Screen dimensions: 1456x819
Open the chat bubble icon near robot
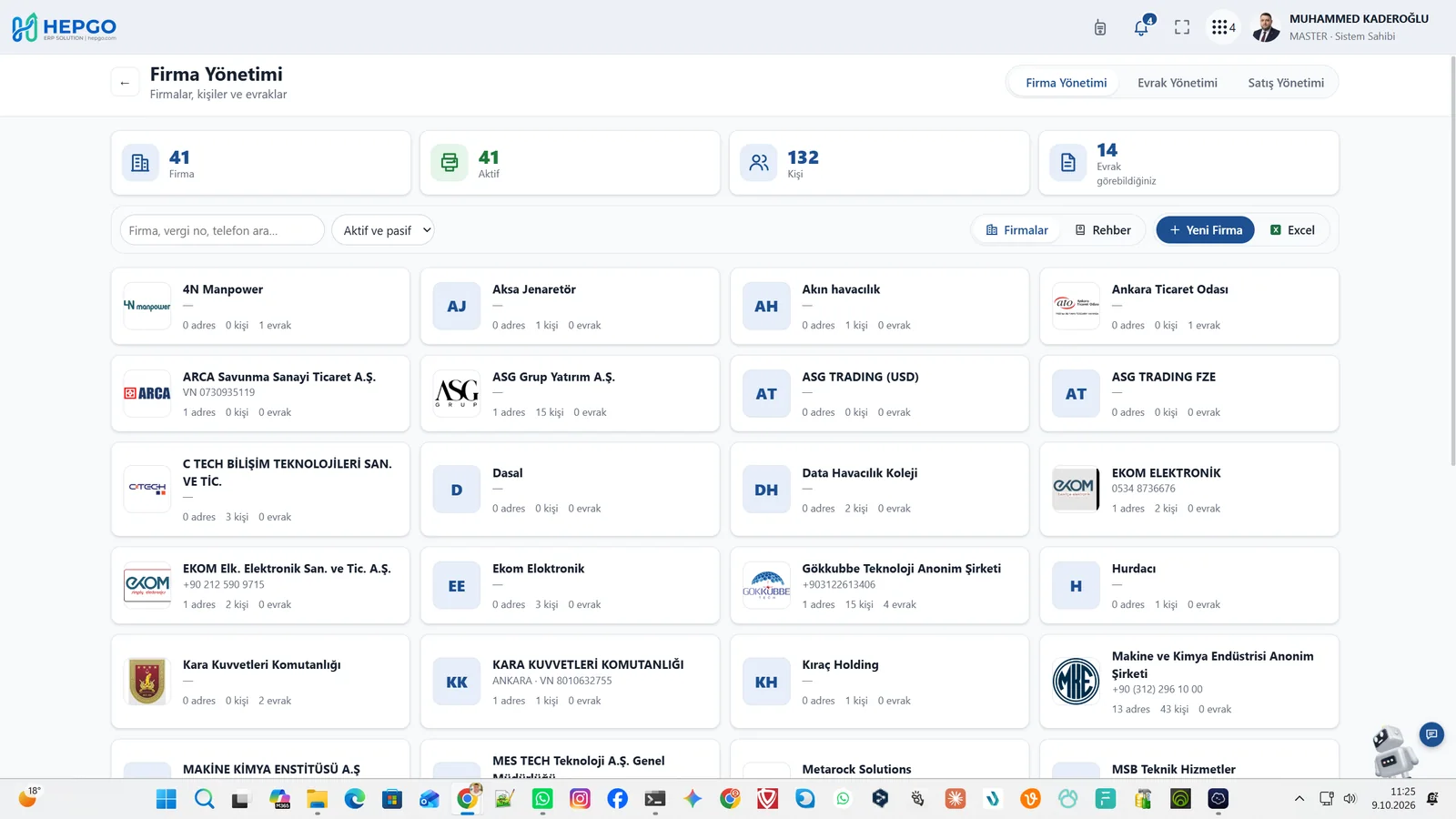pos(1431,733)
